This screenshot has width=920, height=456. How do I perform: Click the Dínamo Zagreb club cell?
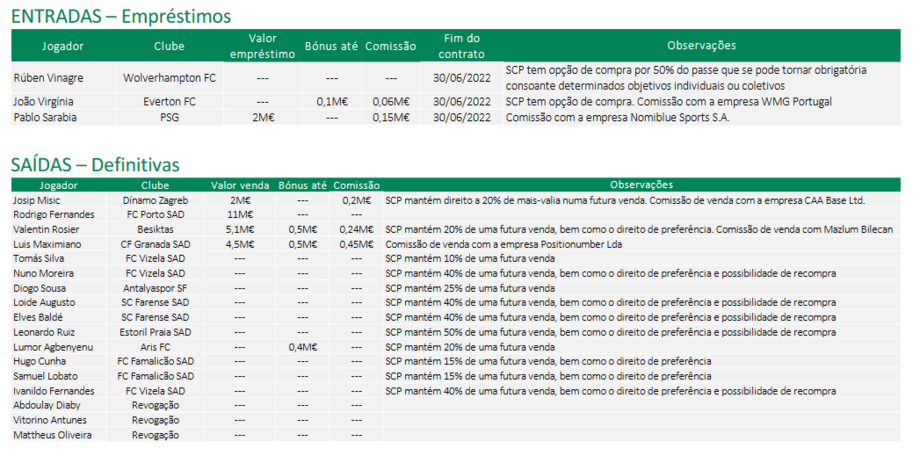(x=155, y=200)
